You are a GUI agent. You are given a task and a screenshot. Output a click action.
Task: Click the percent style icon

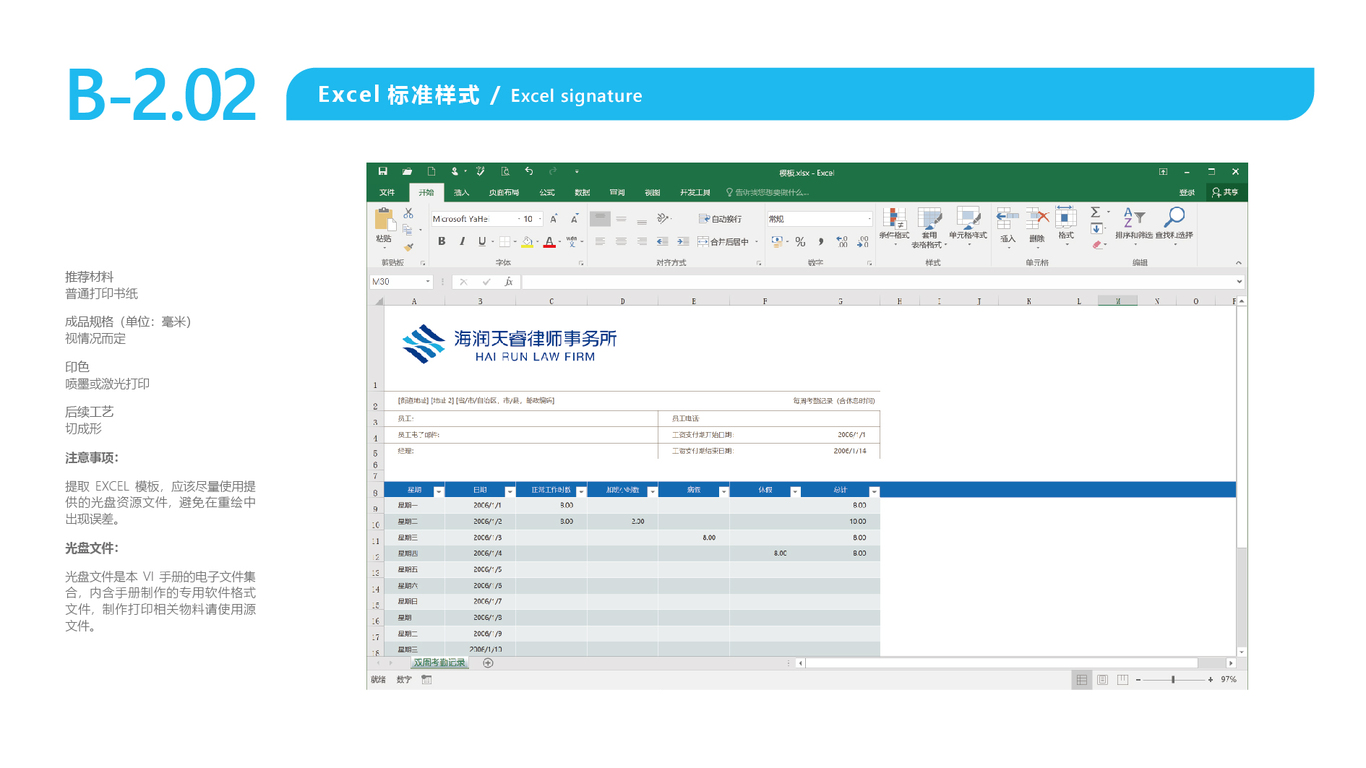tap(800, 241)
